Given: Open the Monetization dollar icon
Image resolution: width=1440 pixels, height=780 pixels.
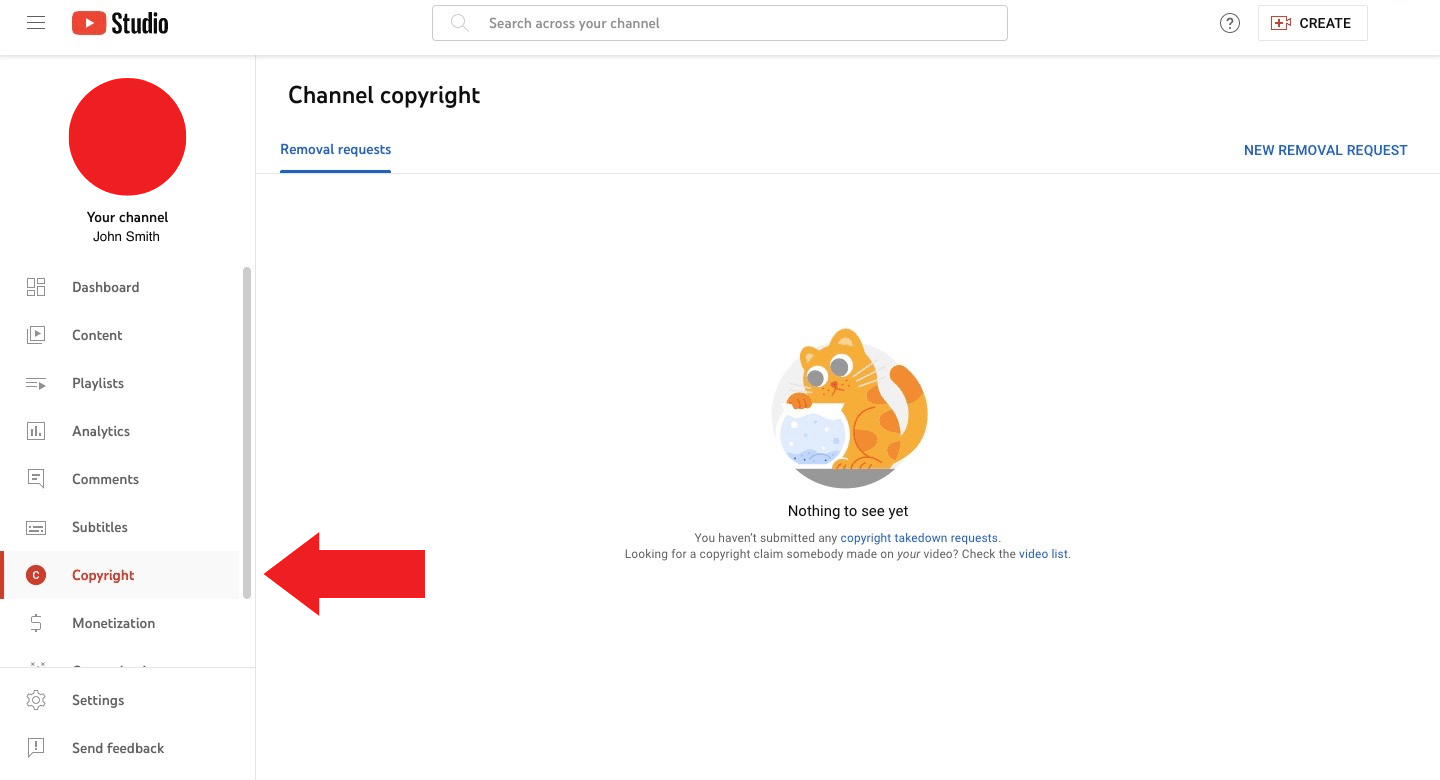Looking at the screenshot, I should [x=35, y=623].
